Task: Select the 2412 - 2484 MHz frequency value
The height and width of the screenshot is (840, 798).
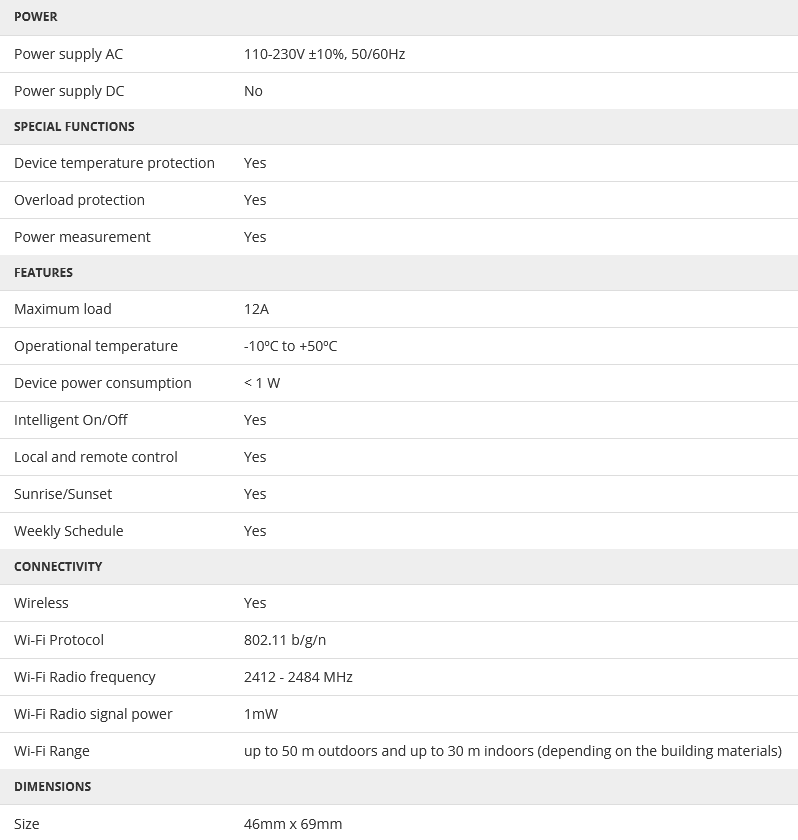Action: click(298, 677)
